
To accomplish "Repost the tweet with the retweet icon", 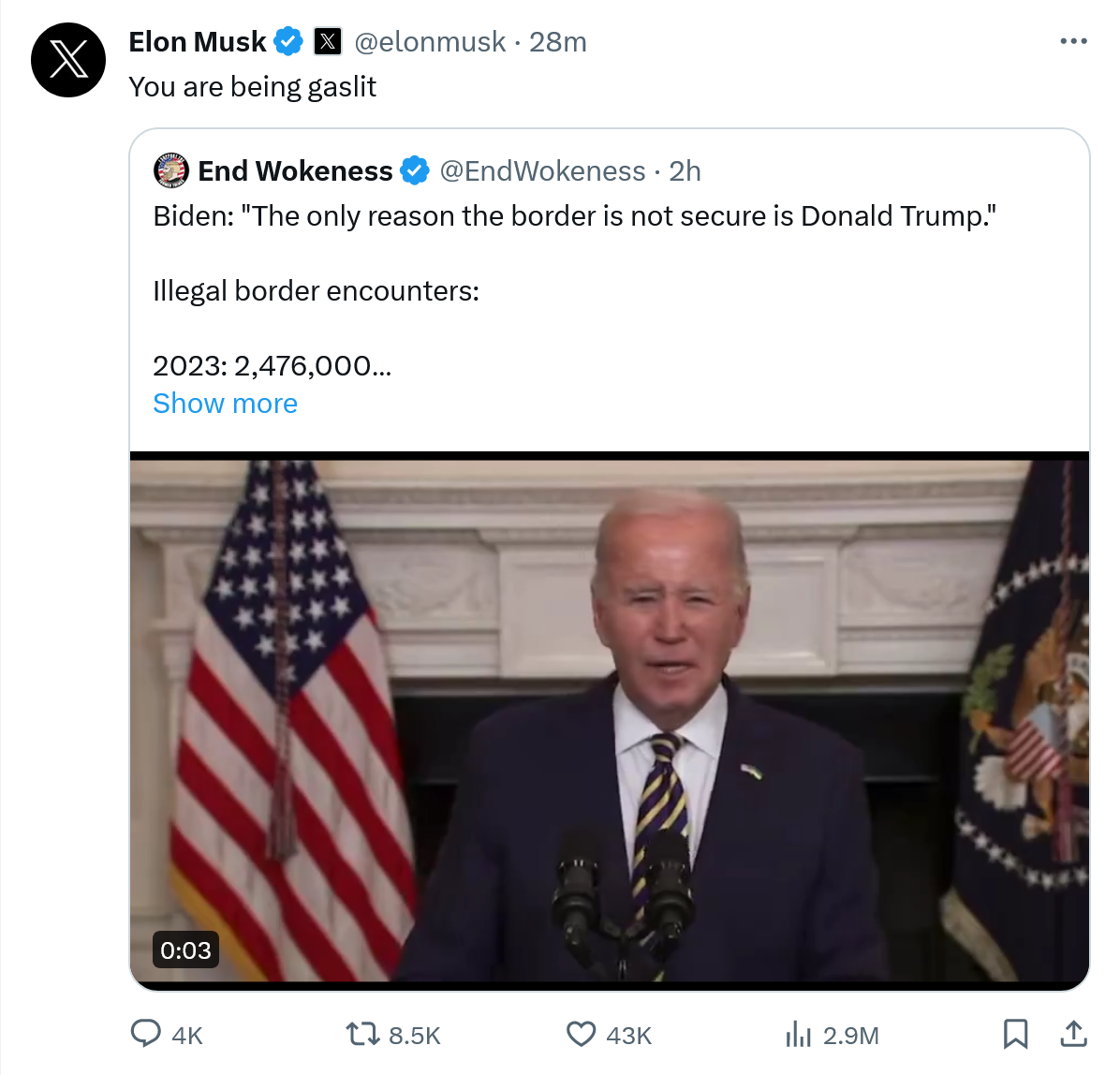I will point(362,1034).
